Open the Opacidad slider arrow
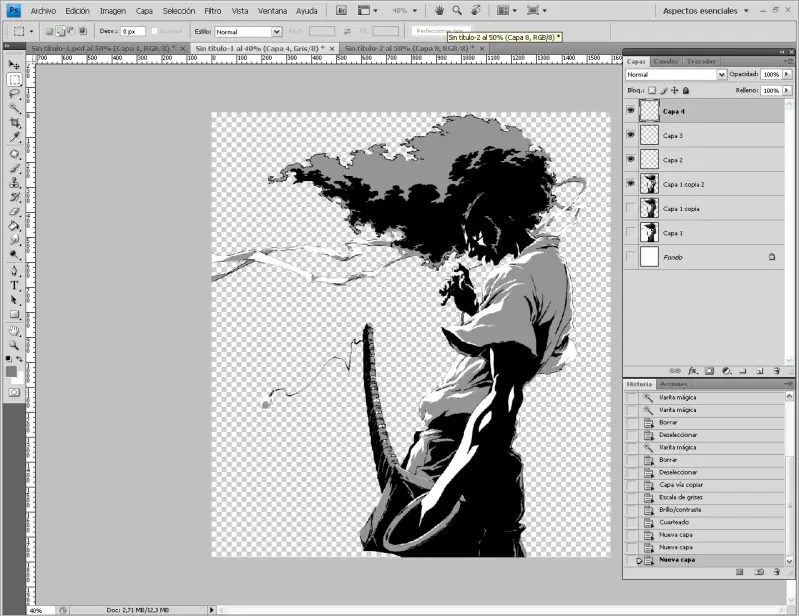799x616 pixels. pos(787,74)
